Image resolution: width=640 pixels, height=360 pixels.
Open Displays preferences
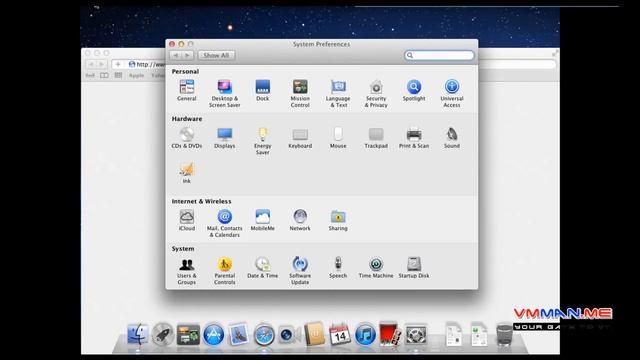(x=224, y=138)
